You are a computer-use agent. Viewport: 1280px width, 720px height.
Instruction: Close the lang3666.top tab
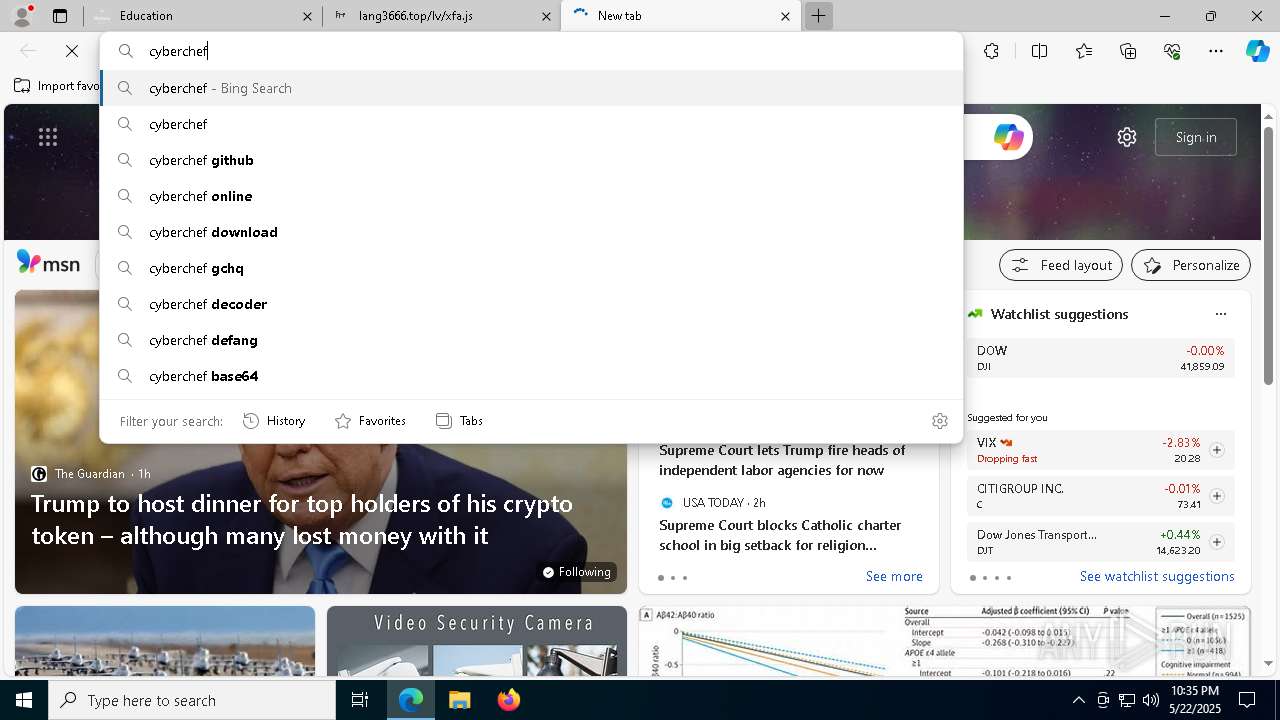pyautogui.click(x=546, y=16)
